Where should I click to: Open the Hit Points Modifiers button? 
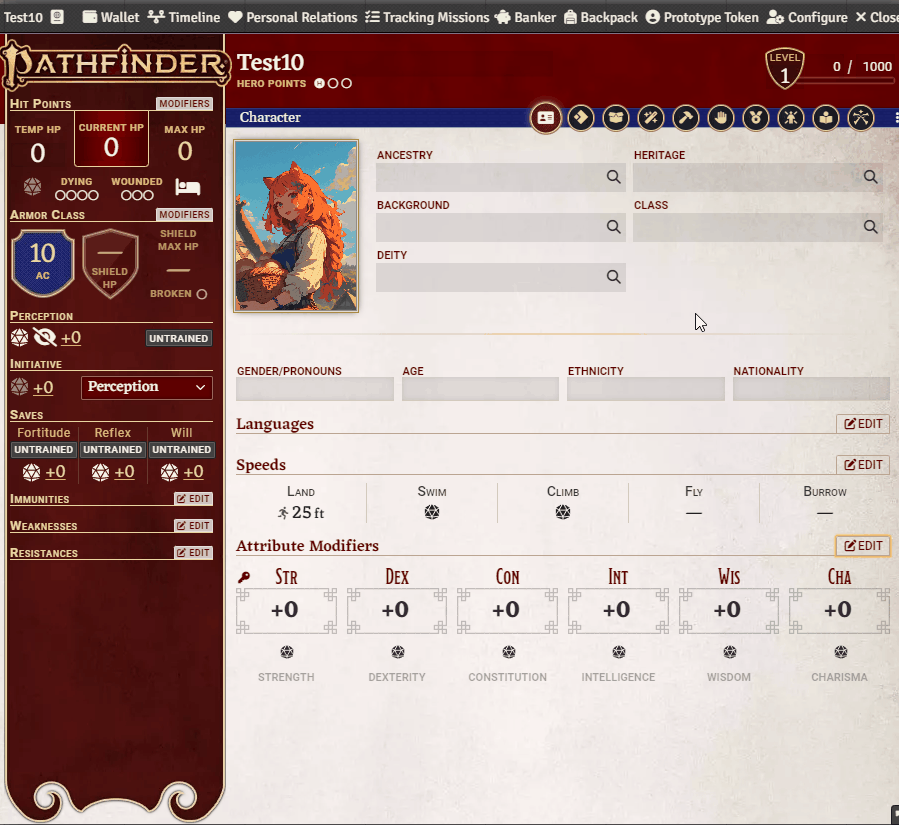185,104
